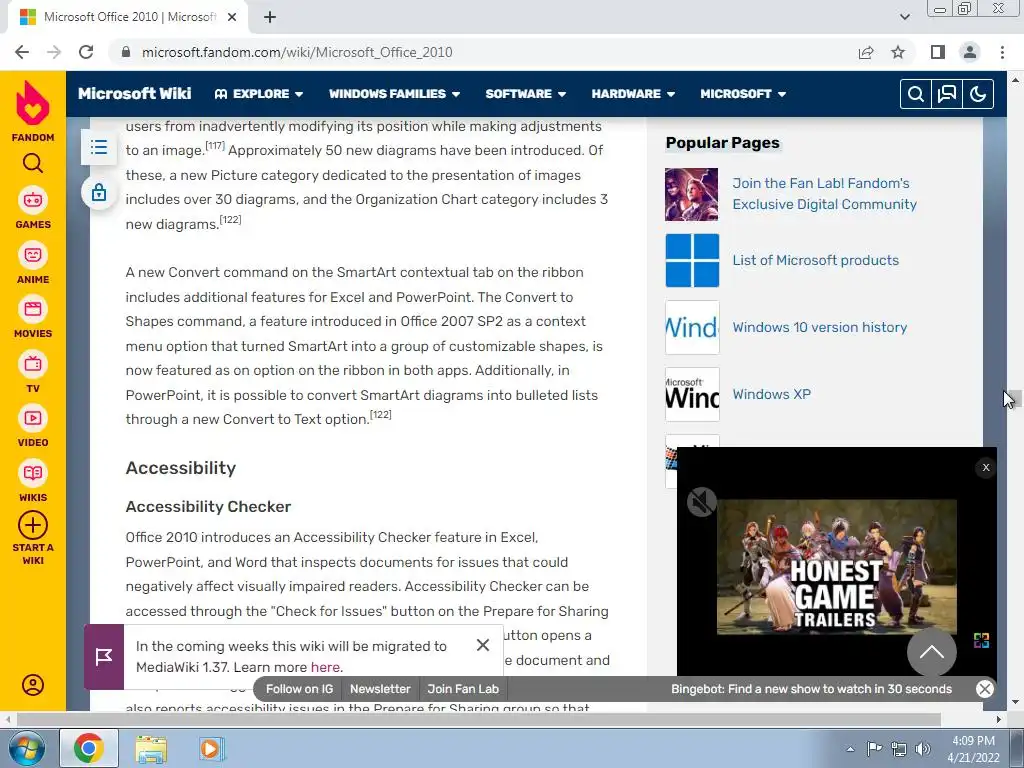
Task: Reload the page
Action: (x=86, y=52)
